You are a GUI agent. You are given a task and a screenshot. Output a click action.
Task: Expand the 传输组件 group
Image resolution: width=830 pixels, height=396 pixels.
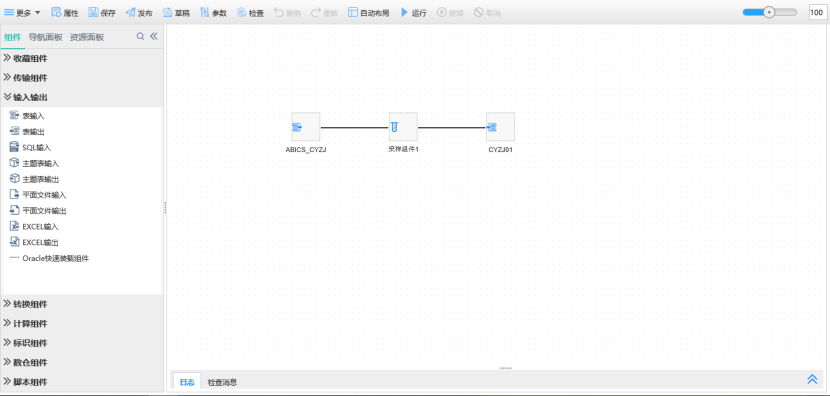(82, 78)
